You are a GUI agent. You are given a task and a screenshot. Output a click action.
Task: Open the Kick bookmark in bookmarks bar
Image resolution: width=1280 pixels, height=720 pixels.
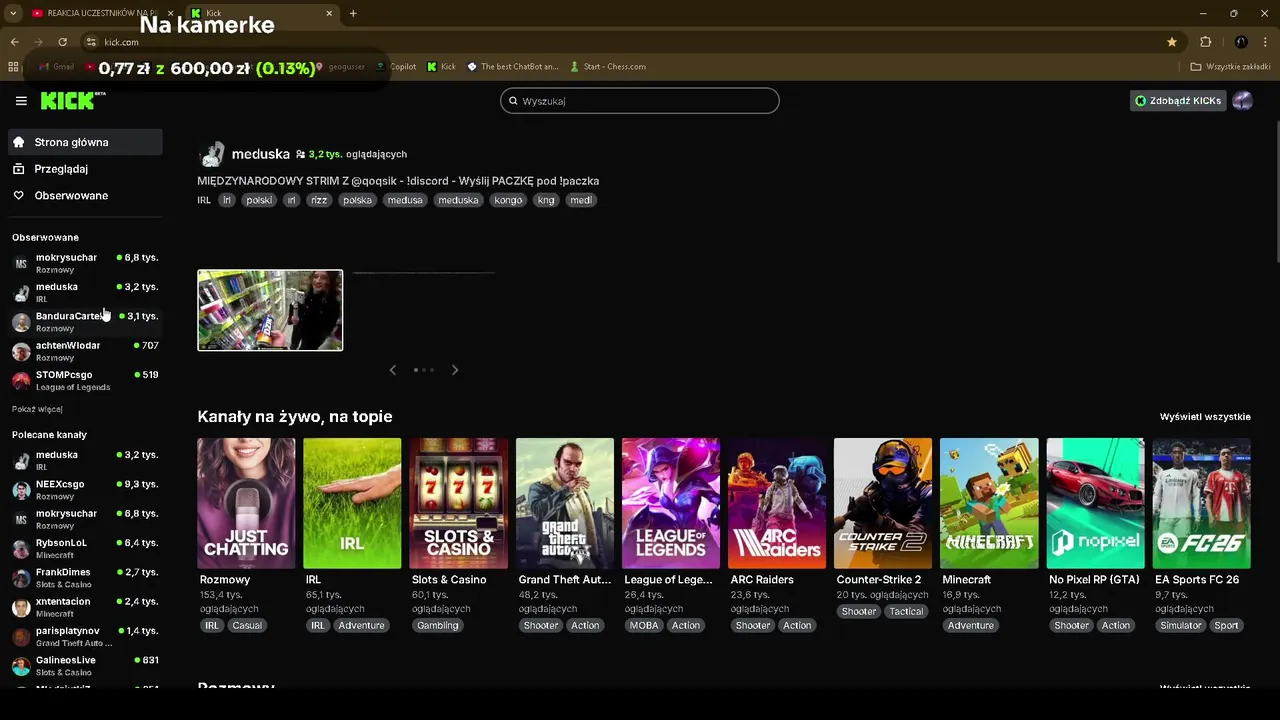pos(441,67)
